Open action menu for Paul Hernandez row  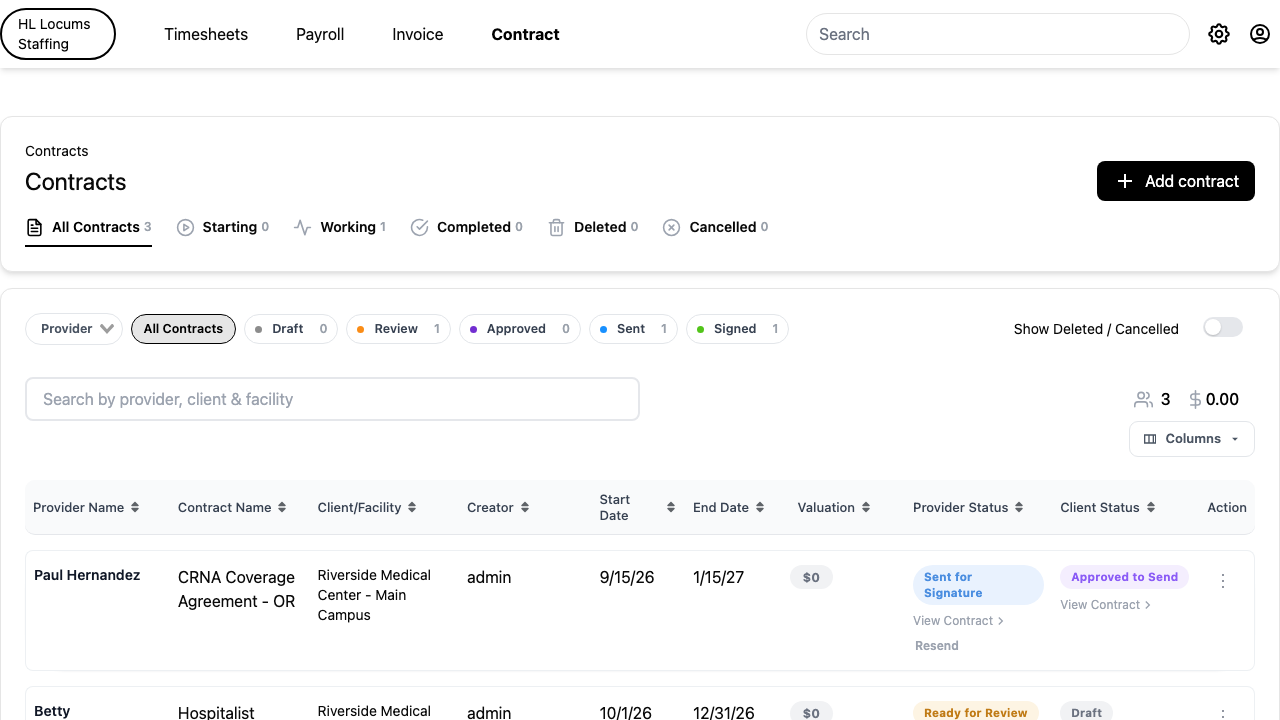[1223, 581]
